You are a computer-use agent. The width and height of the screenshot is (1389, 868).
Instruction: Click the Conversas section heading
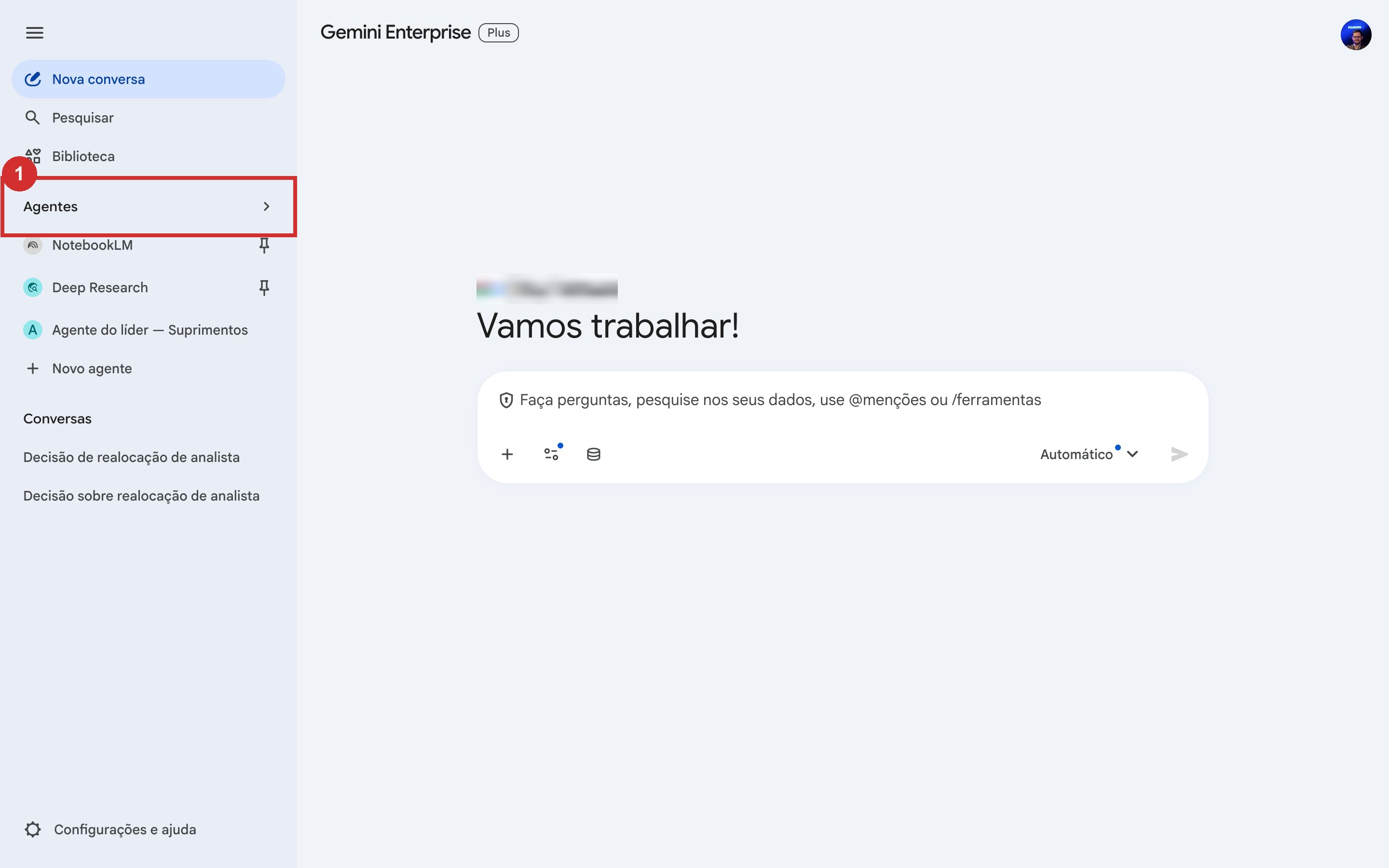point(57,419)
